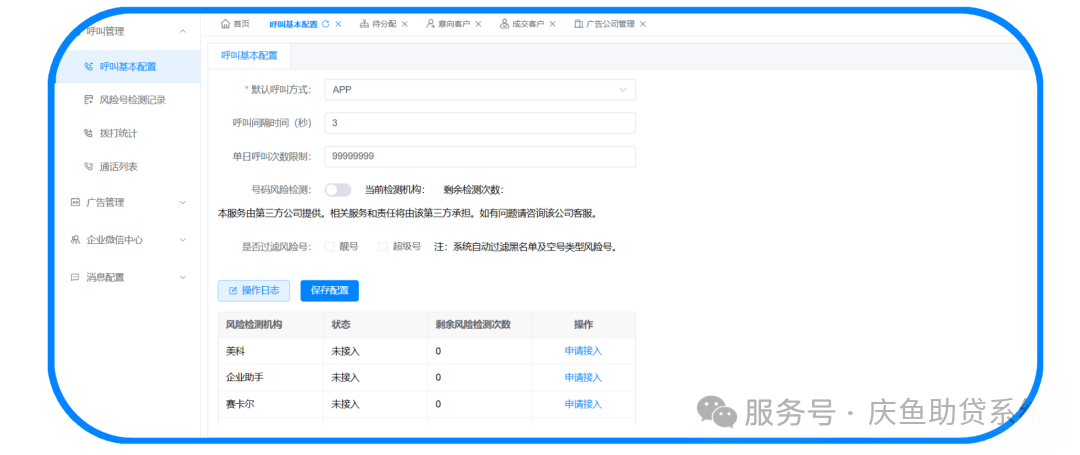This screenshot has height=455, width=1080.
Task: Click the 风险检测机构 column header
Action: click(271, 325)
